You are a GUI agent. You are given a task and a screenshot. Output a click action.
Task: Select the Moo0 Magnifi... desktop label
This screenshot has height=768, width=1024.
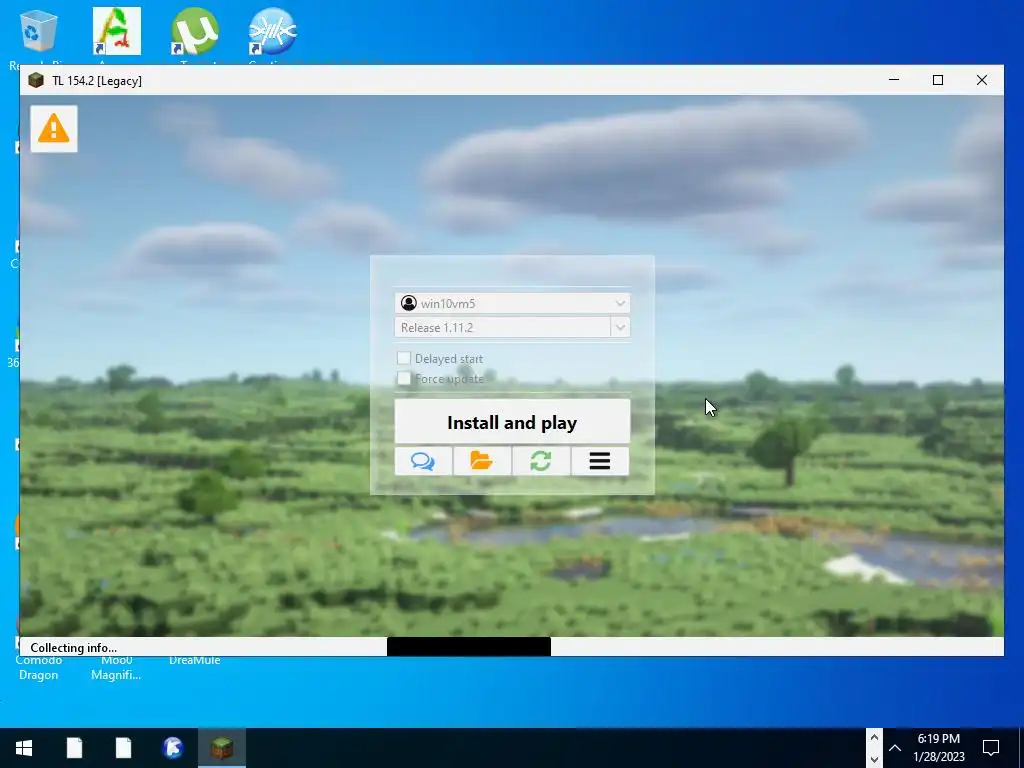click(x=116, y=667)
